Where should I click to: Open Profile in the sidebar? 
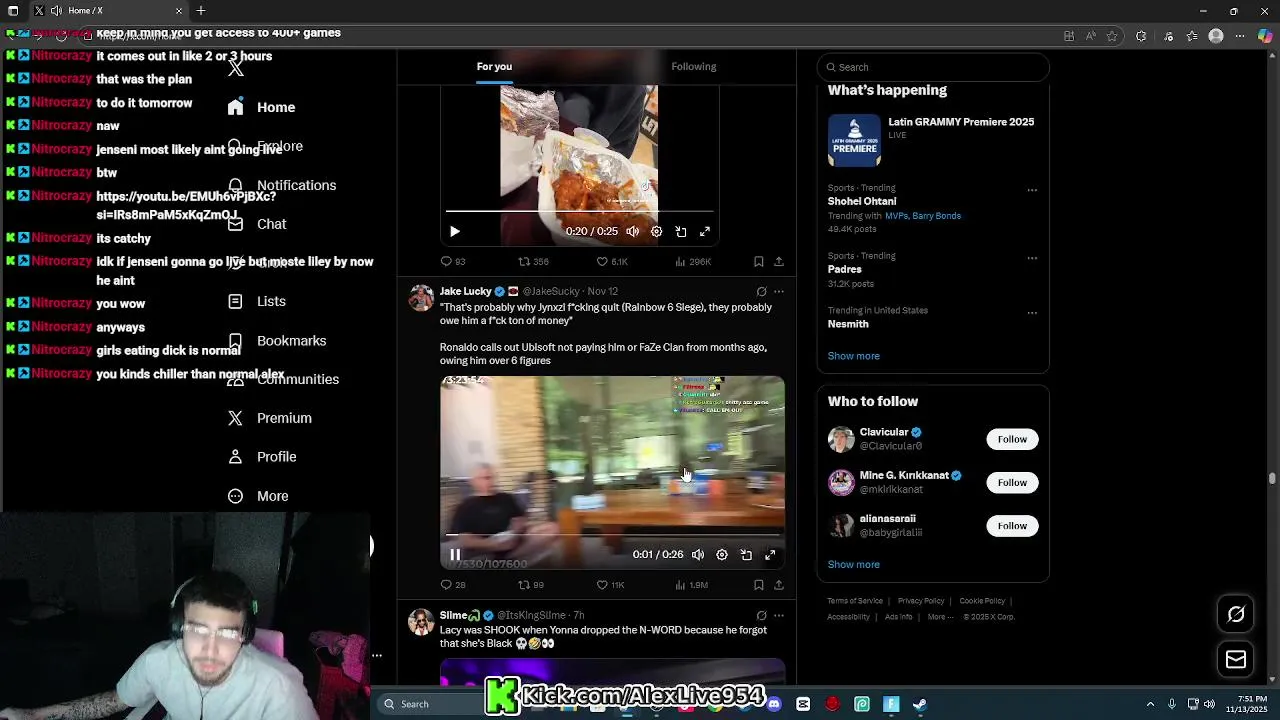click(x=261, y=457)
